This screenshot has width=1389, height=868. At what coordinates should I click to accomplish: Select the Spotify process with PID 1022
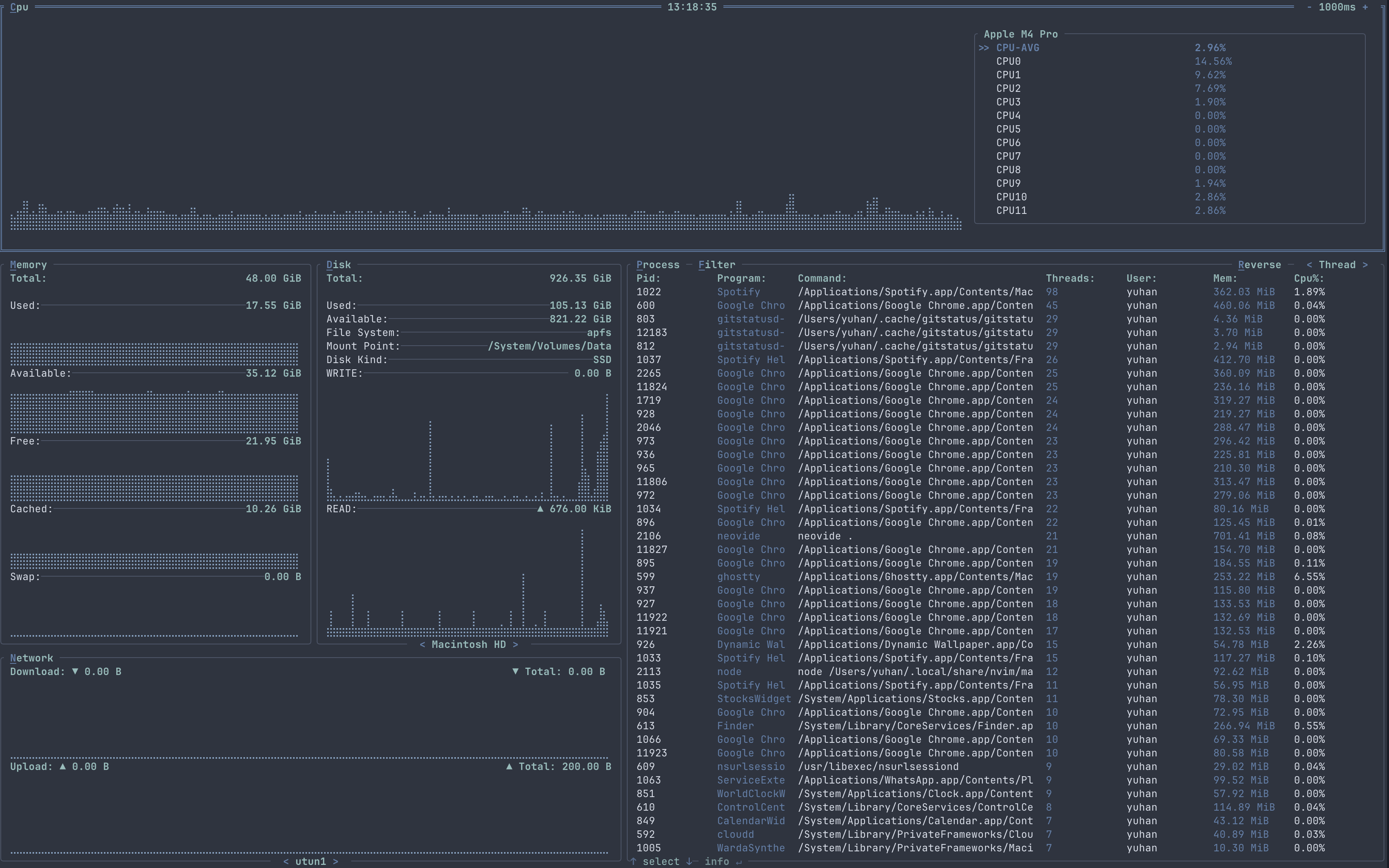tap(740, 292)
